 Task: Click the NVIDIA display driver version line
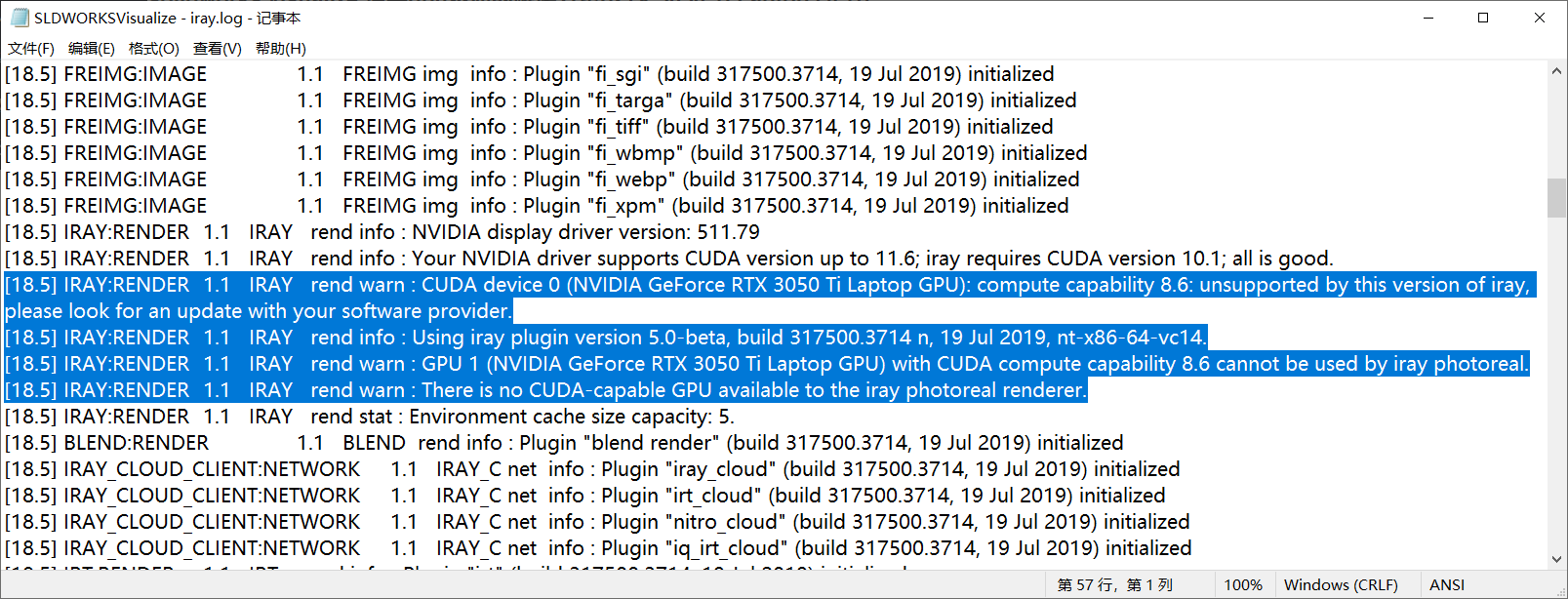tap(583, 232)
